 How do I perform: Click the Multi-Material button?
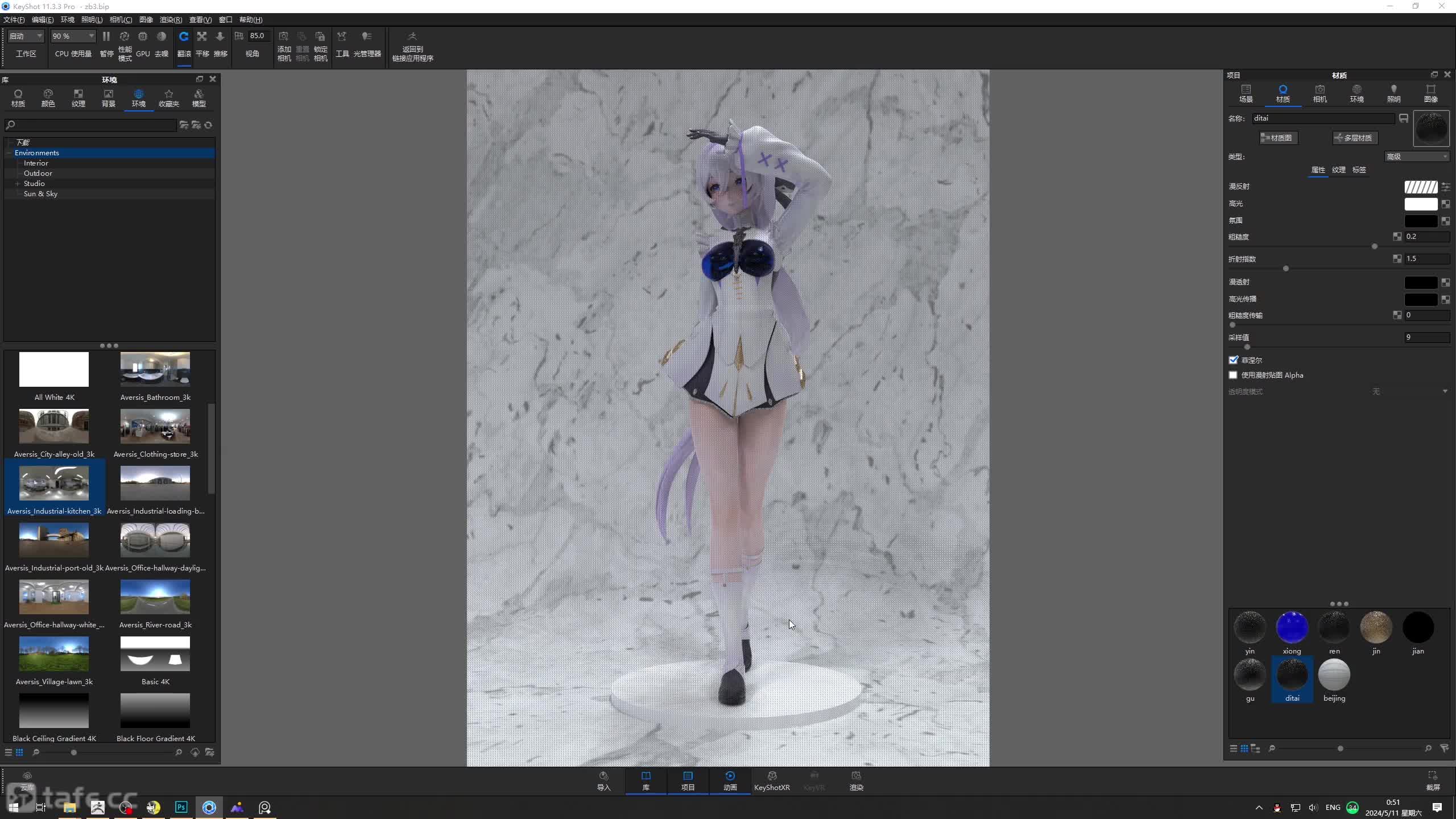pyautogui.click(x=1355, y=138)
